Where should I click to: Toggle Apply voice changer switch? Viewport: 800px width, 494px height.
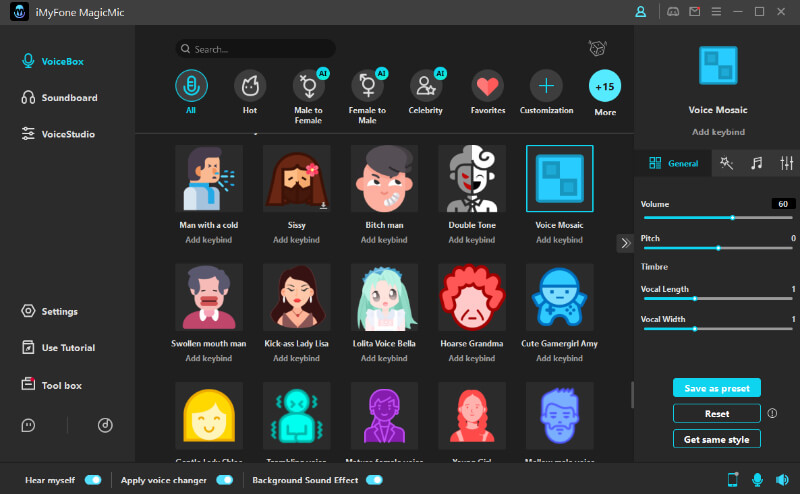(224, 480)
